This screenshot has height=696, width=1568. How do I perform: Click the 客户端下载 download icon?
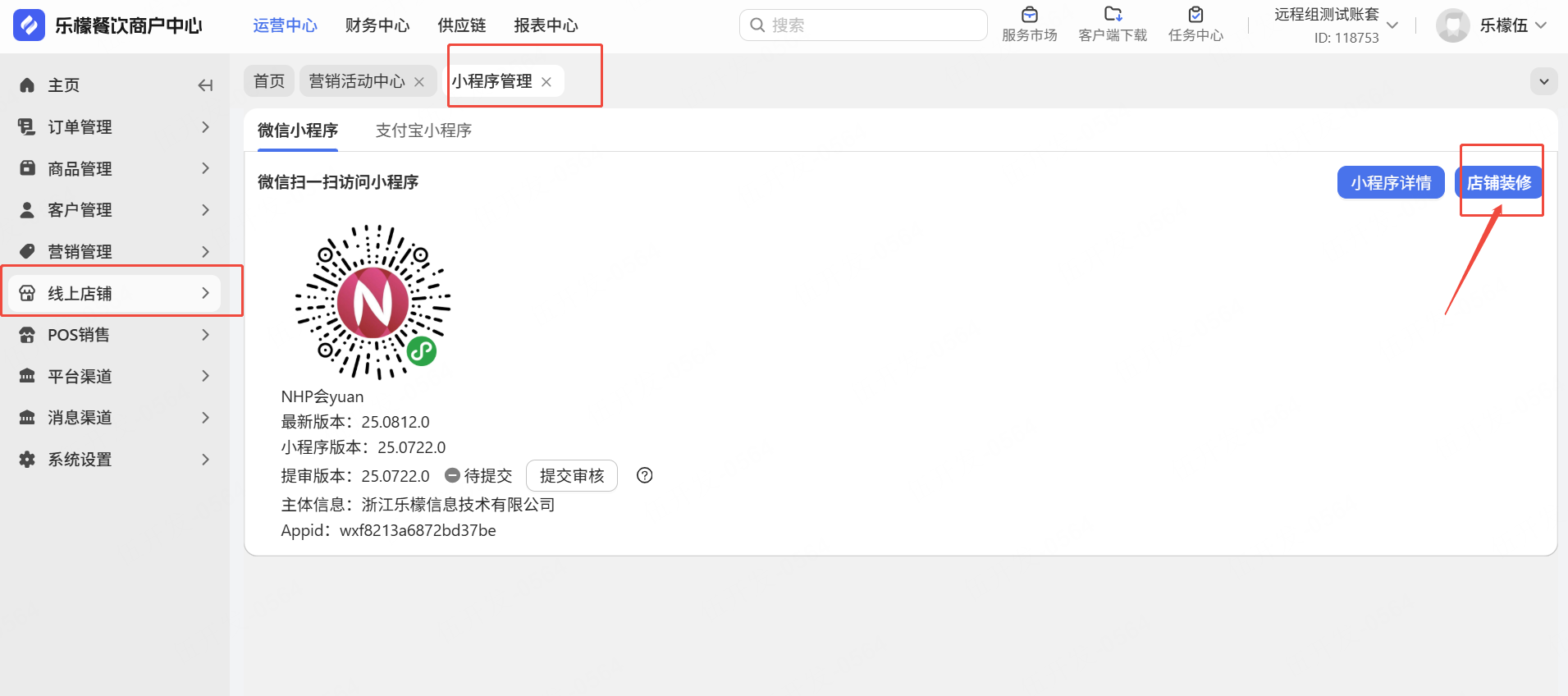1113,15
